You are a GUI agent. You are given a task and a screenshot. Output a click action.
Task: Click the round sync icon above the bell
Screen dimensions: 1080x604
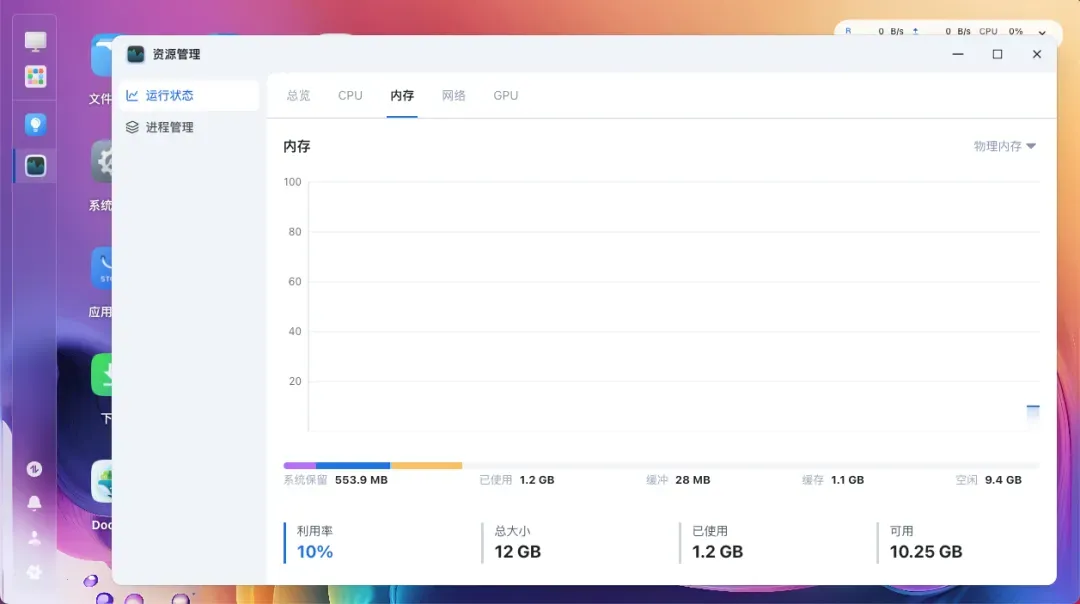tap(35, 468)
